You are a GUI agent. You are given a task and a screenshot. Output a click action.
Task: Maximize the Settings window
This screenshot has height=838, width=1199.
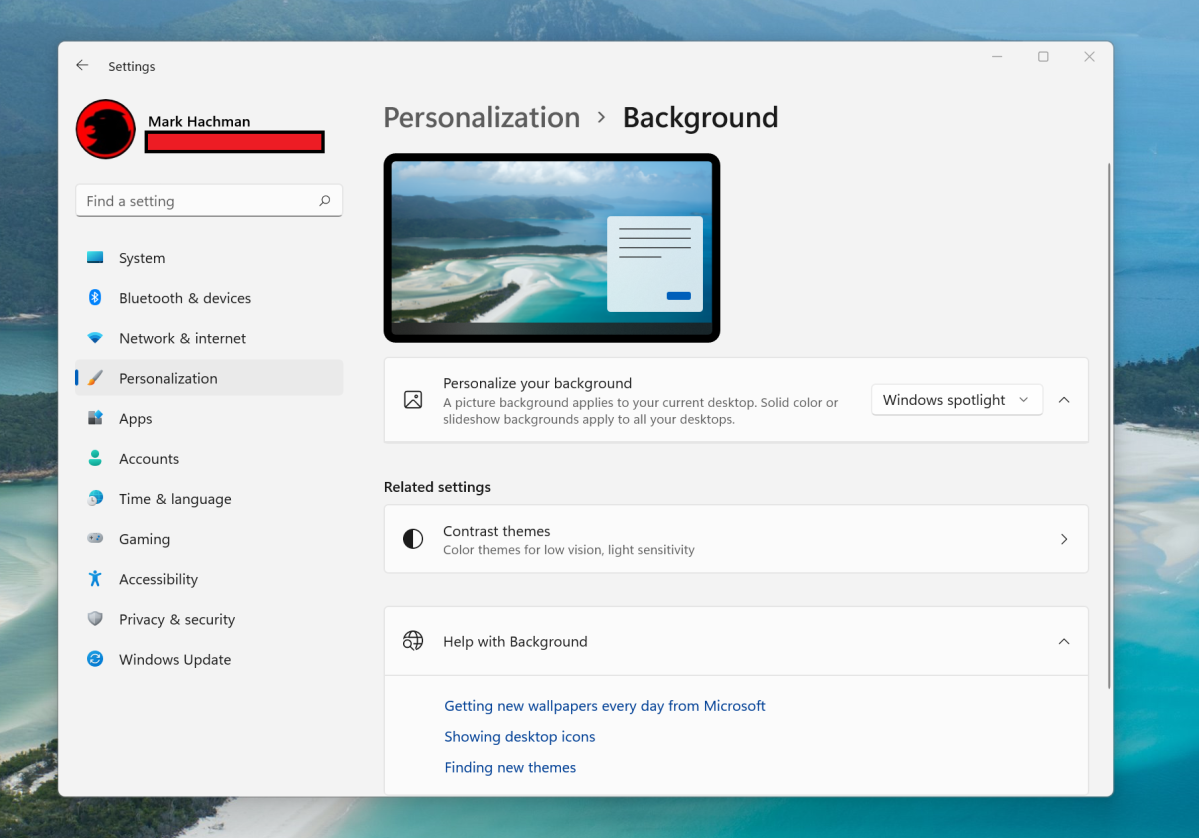point(1043,57)
